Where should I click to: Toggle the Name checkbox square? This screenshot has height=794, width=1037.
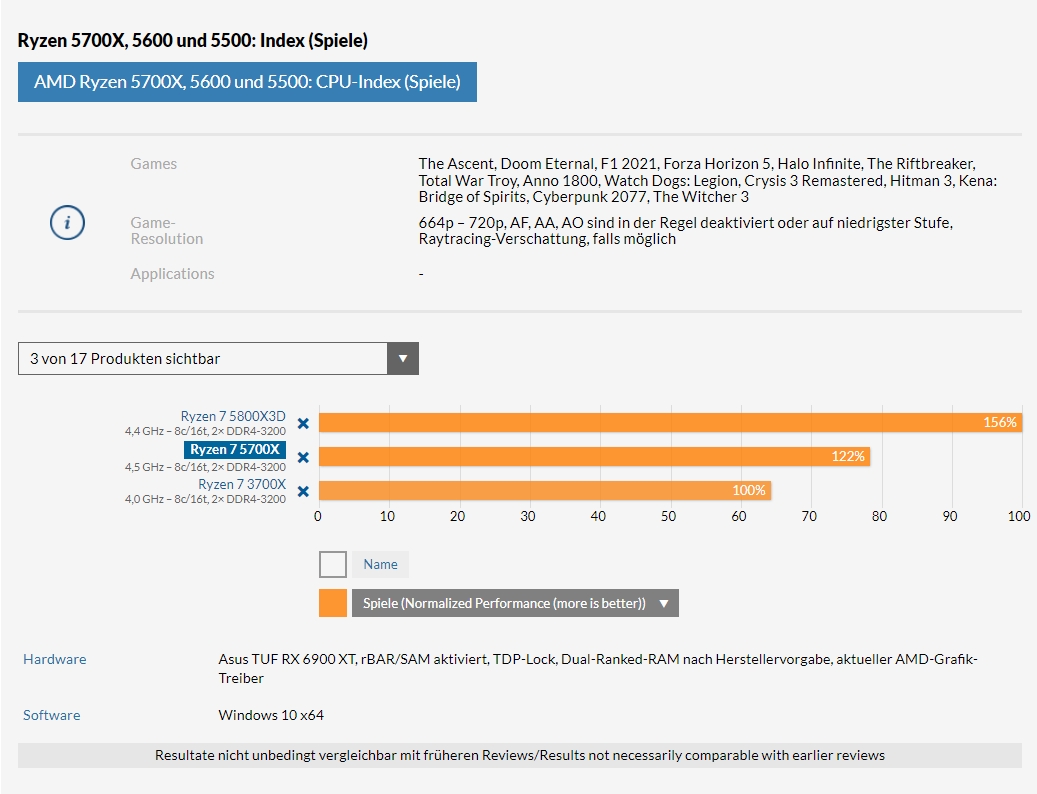coord(332,564)
